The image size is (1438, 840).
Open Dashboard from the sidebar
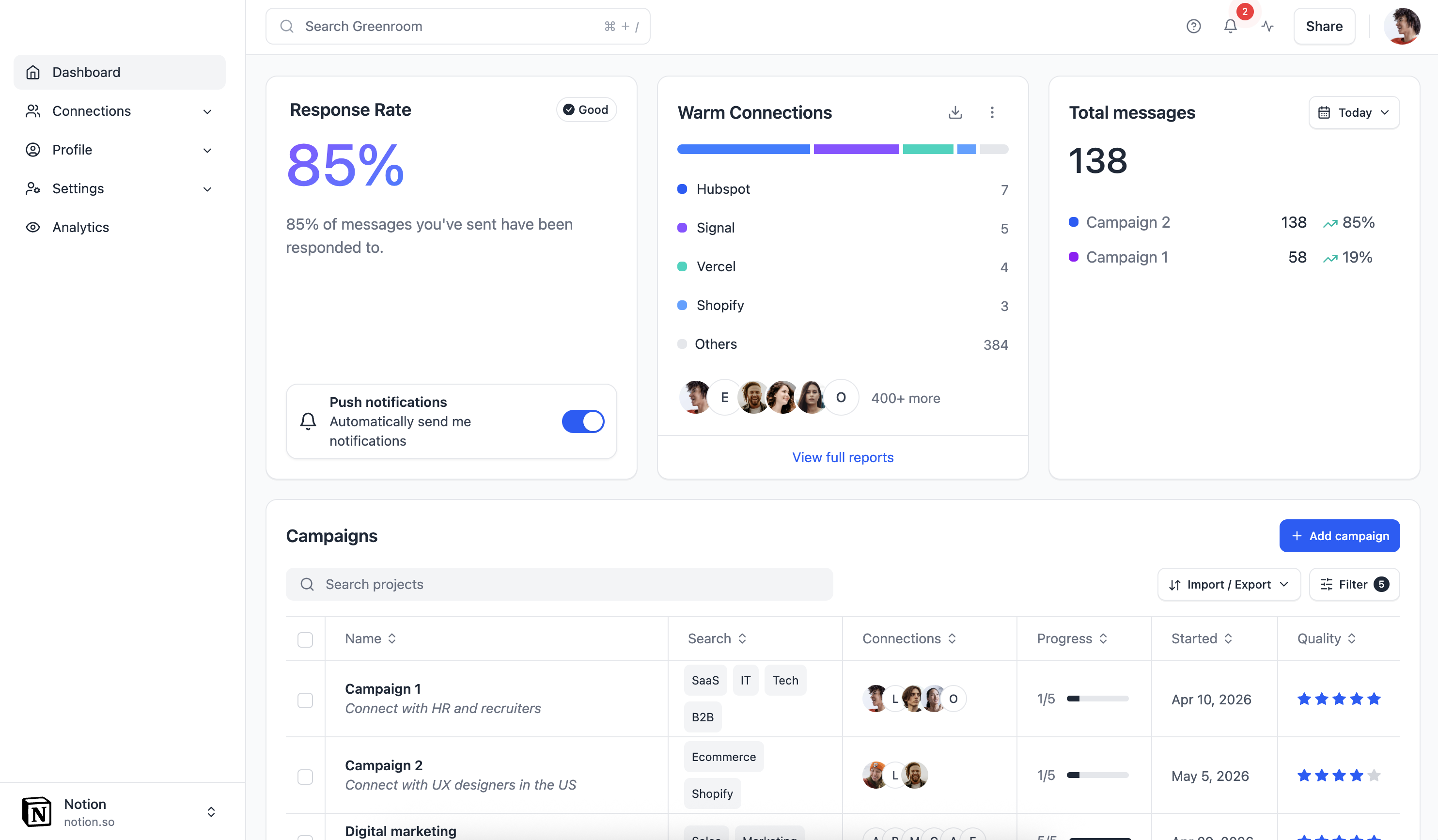[86, 72]
